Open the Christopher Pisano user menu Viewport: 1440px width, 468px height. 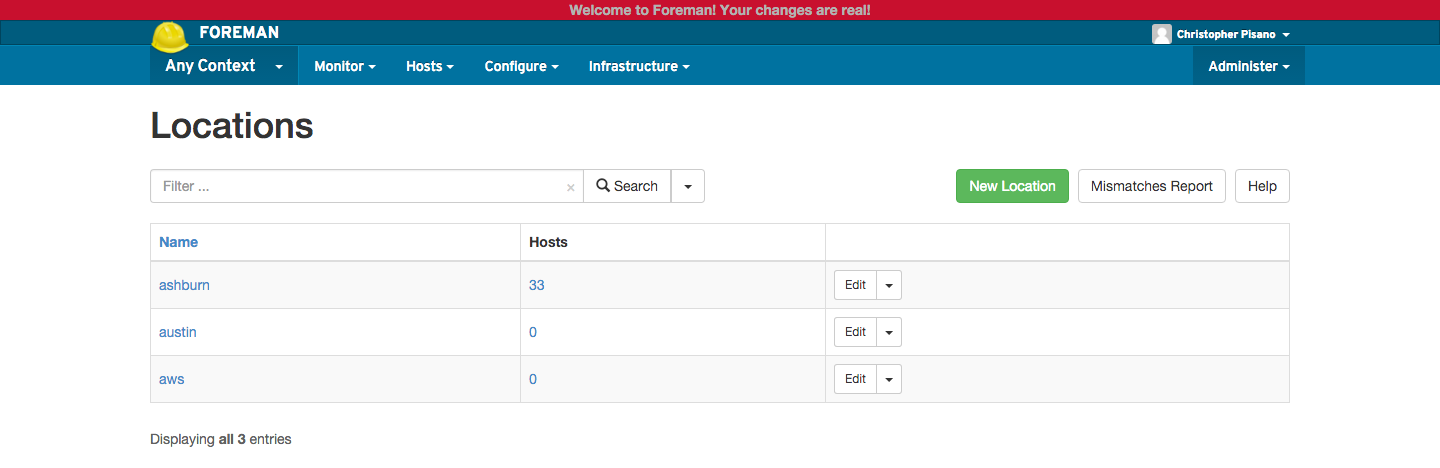(1232, 34)
